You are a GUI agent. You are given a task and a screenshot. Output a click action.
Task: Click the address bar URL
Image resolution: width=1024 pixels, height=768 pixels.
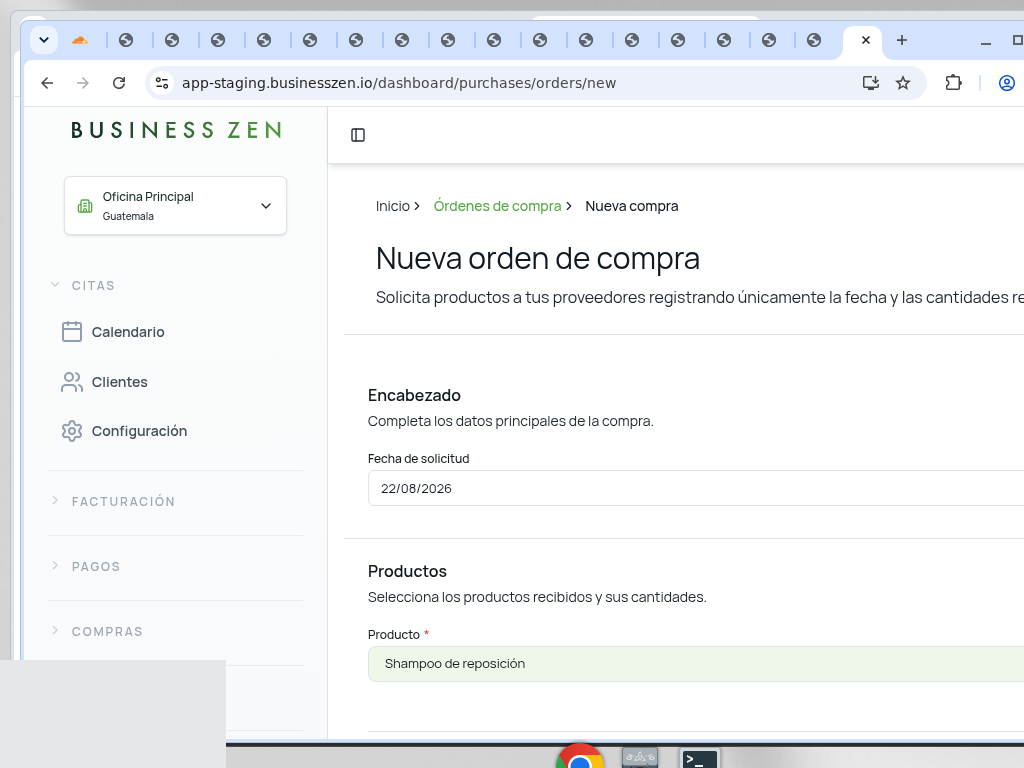(398, 83)
